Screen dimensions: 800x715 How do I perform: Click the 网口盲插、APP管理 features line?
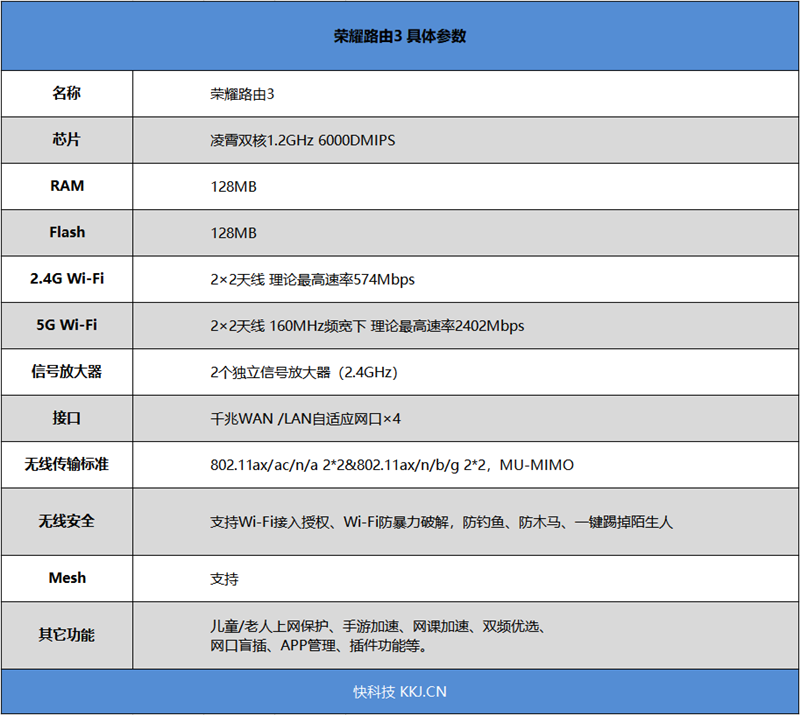coord(318,646)
